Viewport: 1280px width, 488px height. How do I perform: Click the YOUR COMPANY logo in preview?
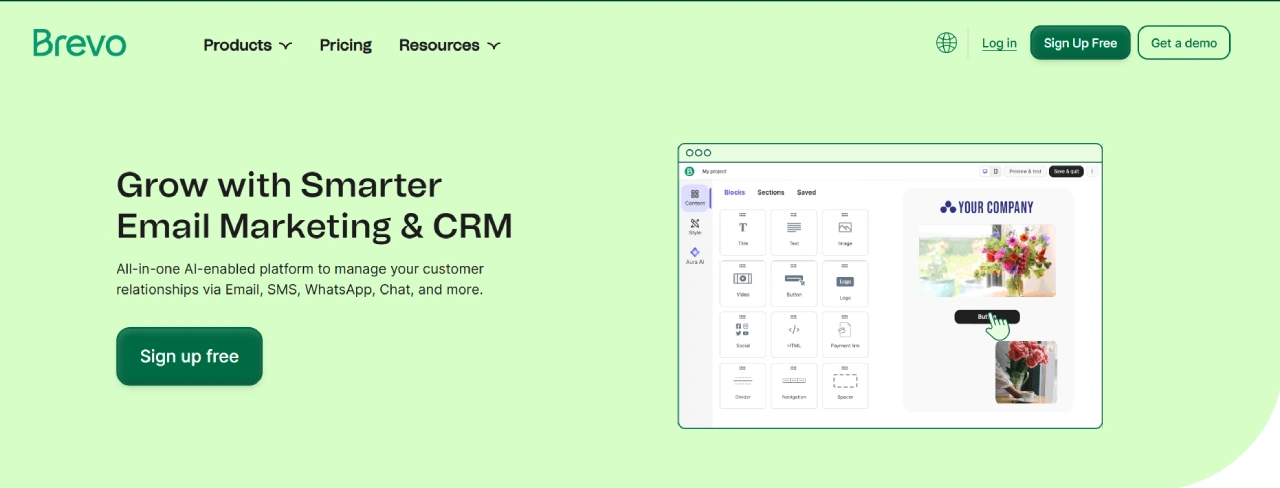click(987, 207)
